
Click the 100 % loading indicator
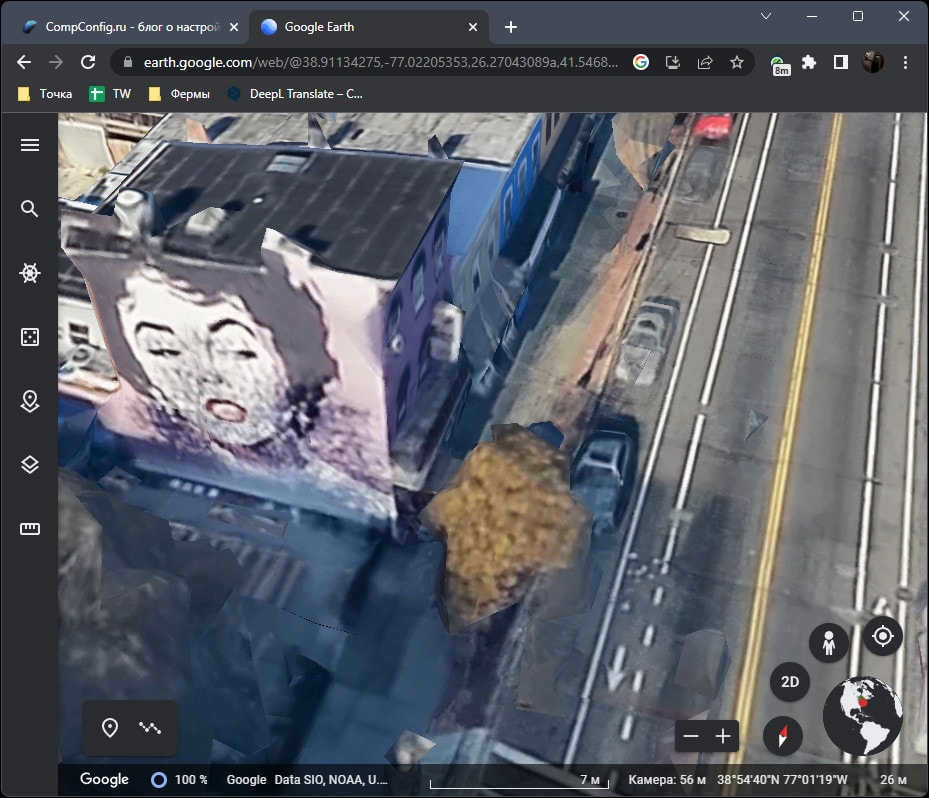[180, 780]
